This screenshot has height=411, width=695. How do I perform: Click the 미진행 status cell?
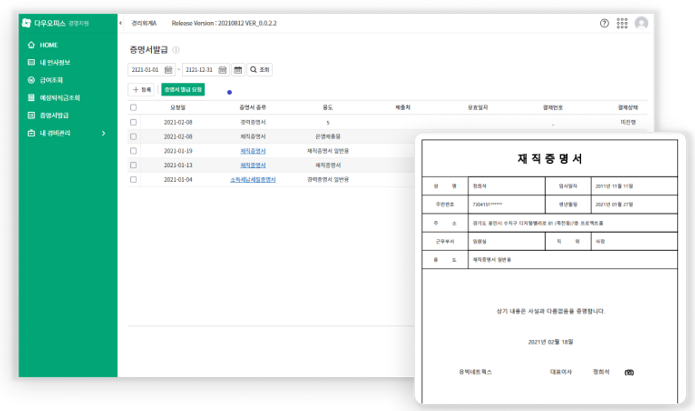tap(628, 122)
